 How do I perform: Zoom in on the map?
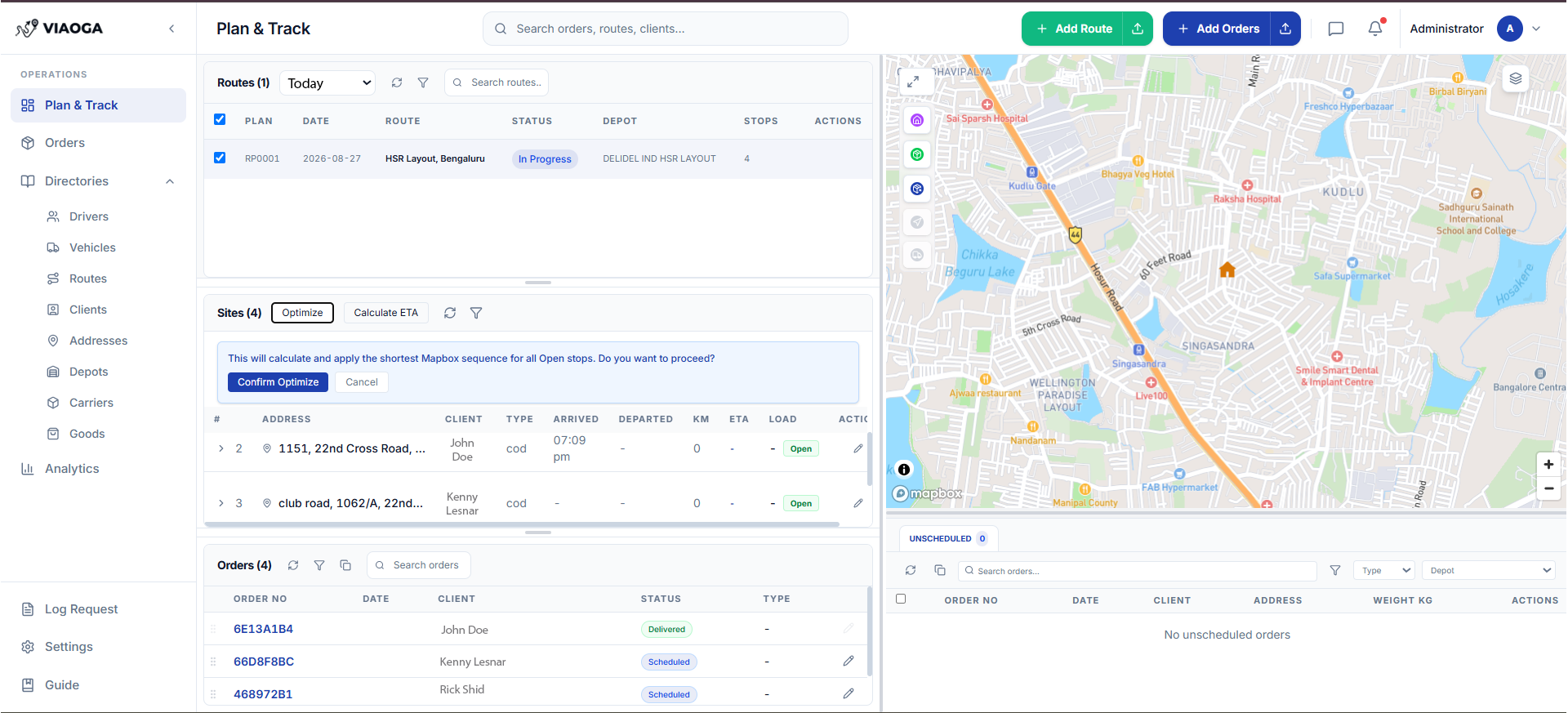point(1548,465)
